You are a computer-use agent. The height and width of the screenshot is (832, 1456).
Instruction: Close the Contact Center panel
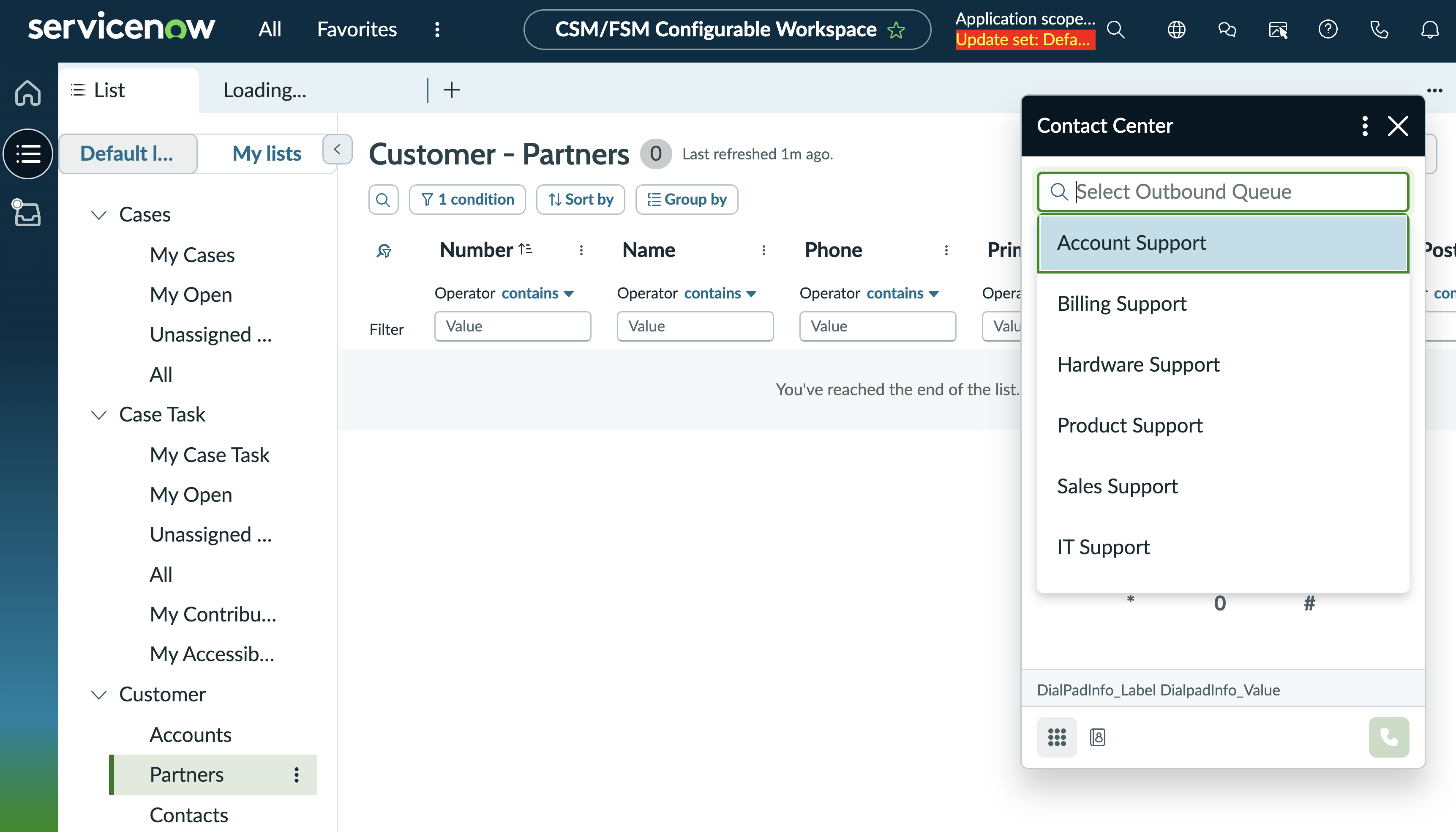[x=1398, y=126]
